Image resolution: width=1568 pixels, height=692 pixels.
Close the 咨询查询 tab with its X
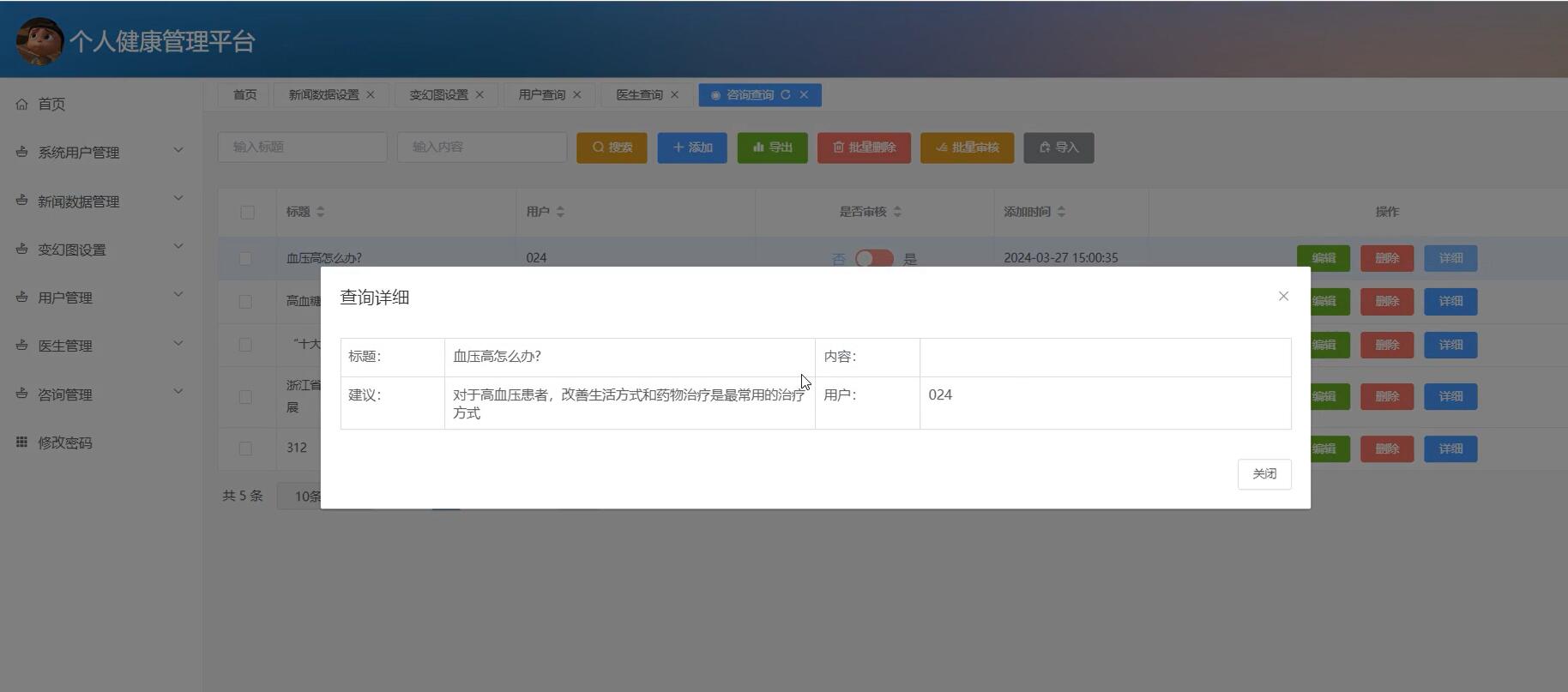[804, 95]
